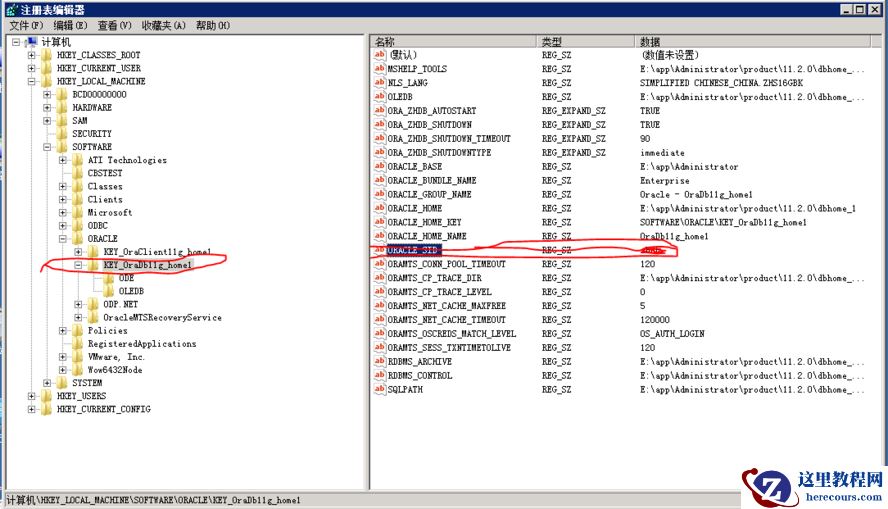Click the ORACLE_BASE string value icon

point(379,166)
